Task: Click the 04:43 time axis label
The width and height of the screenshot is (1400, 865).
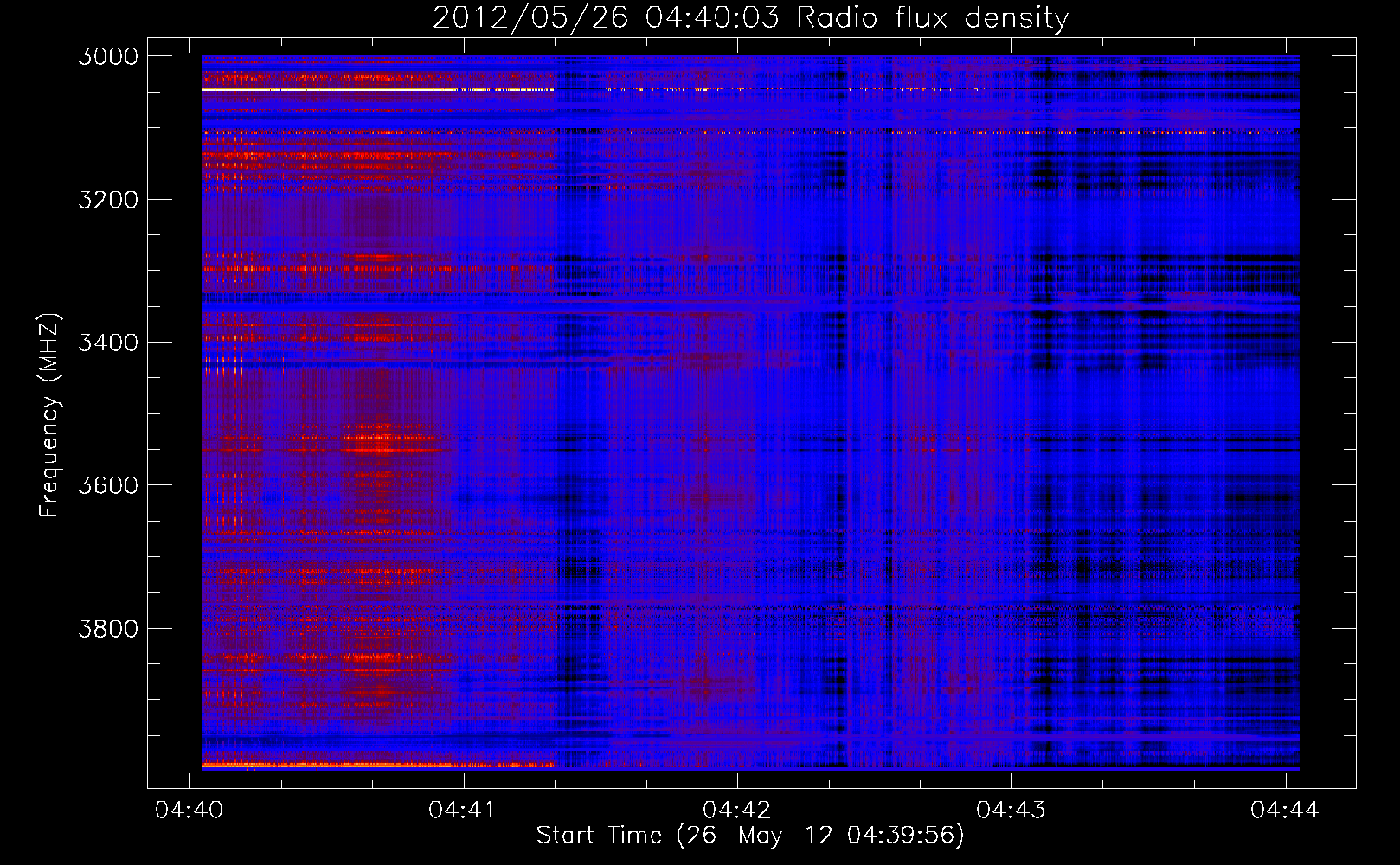Action: [x=1011, y=810]
